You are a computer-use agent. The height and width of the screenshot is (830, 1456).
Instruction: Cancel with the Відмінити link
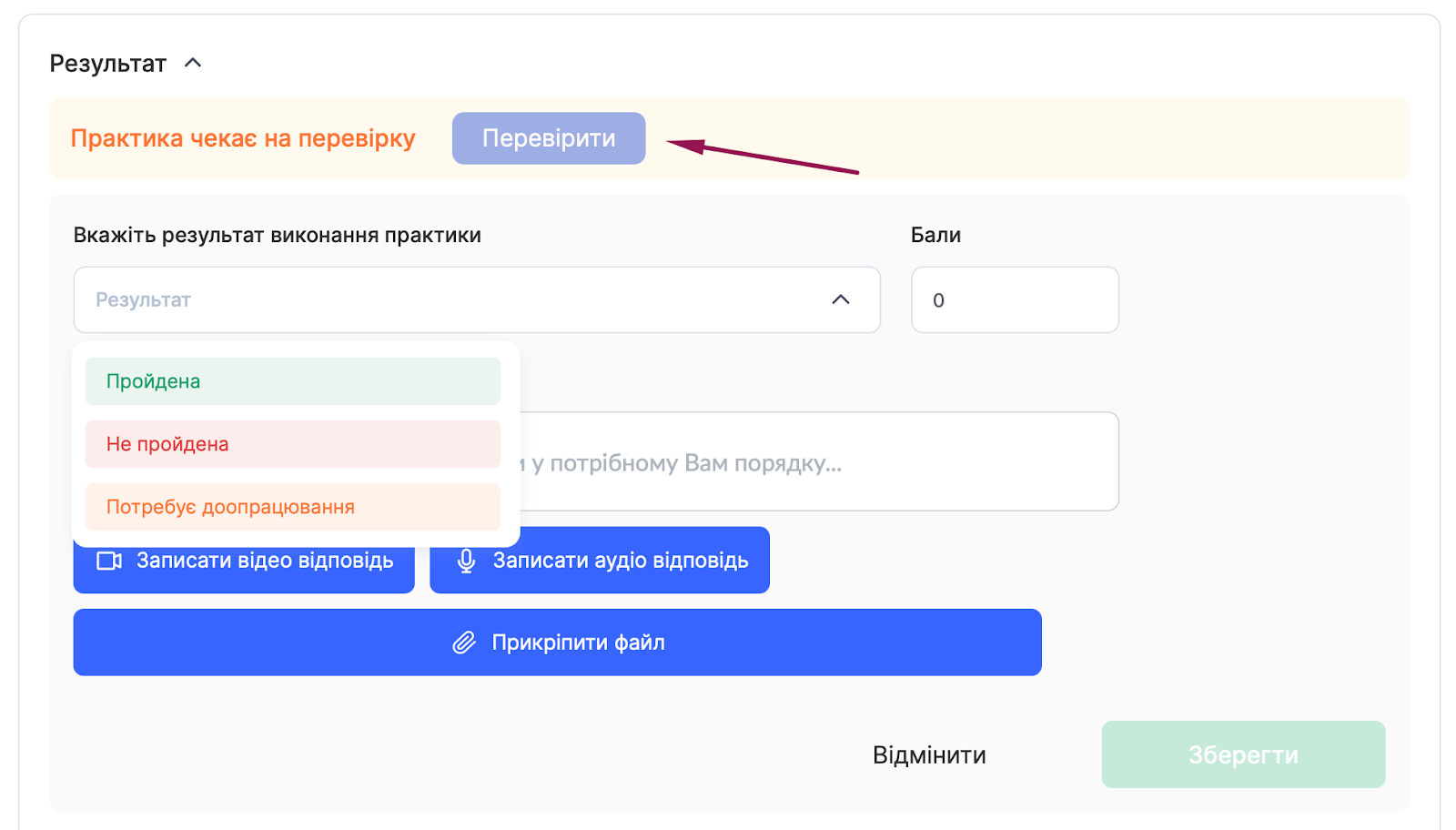pos(929,755)
